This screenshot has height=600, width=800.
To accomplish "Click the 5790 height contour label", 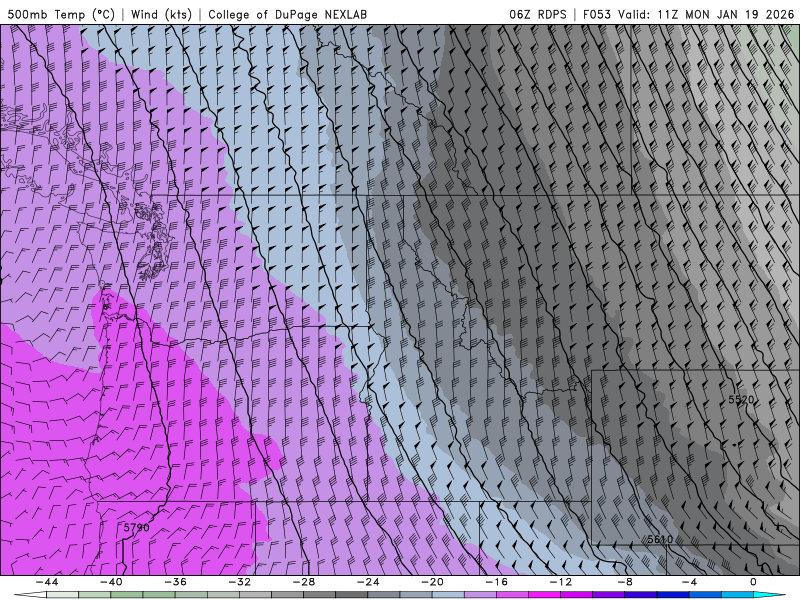I will pos(137,527).
